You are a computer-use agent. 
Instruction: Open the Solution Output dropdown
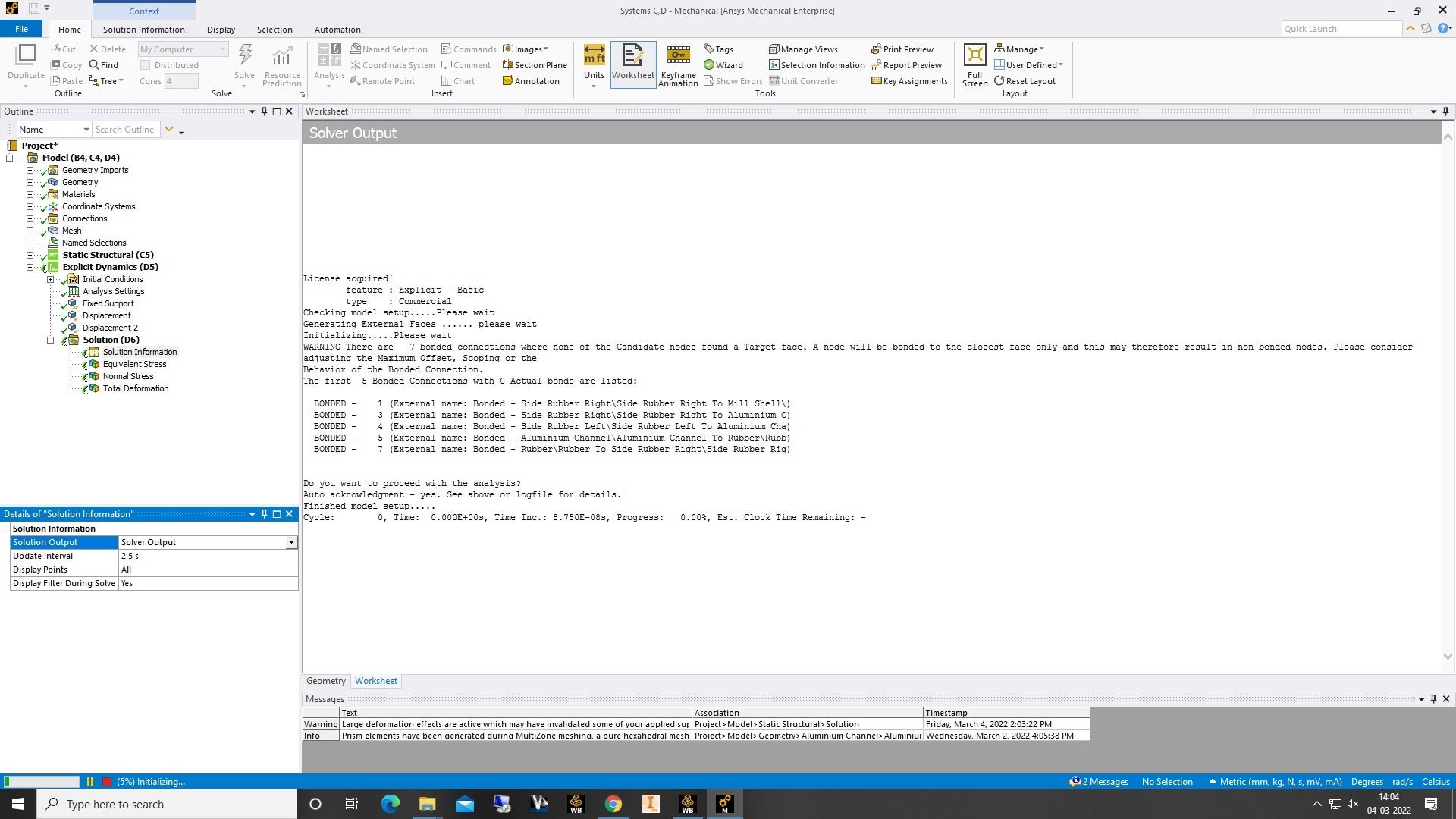[291, 543]
